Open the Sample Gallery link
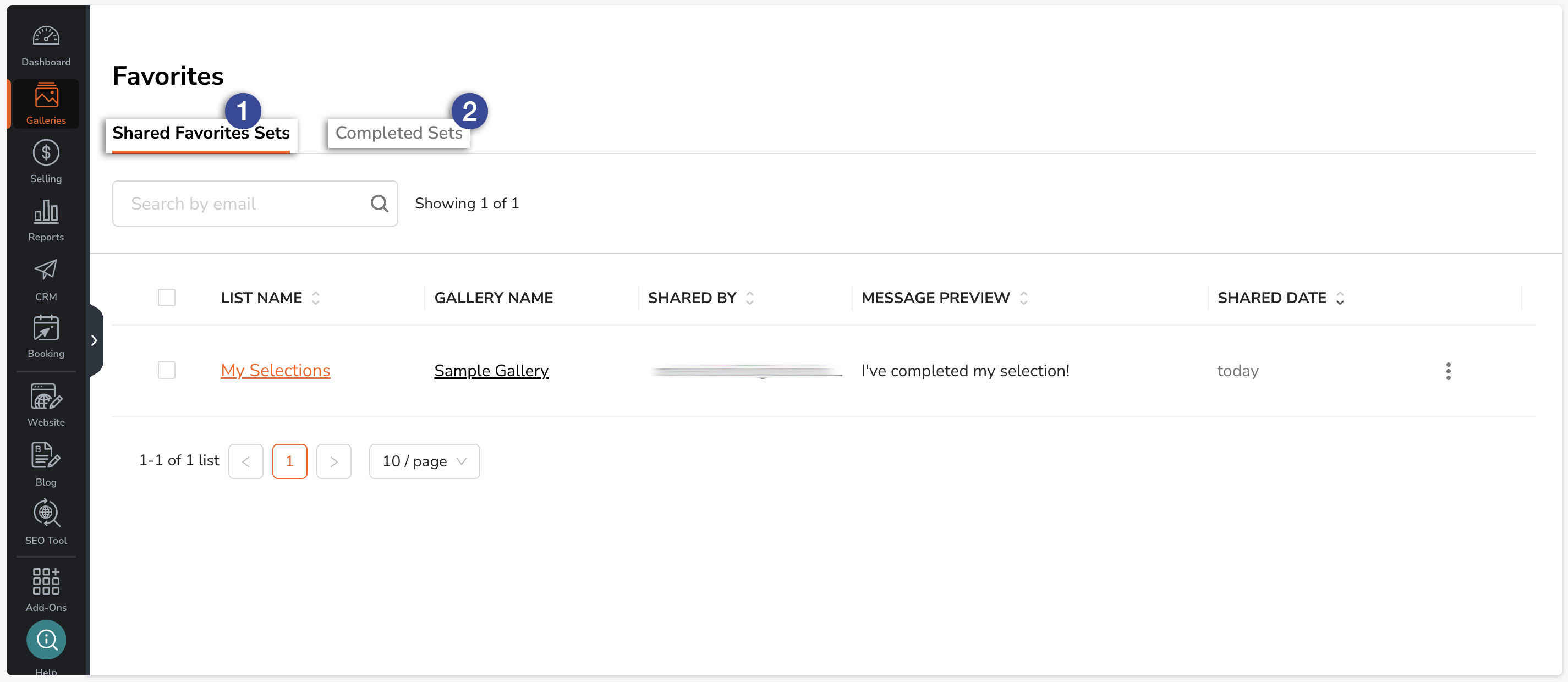1568x682 pixels. [491, 371]
